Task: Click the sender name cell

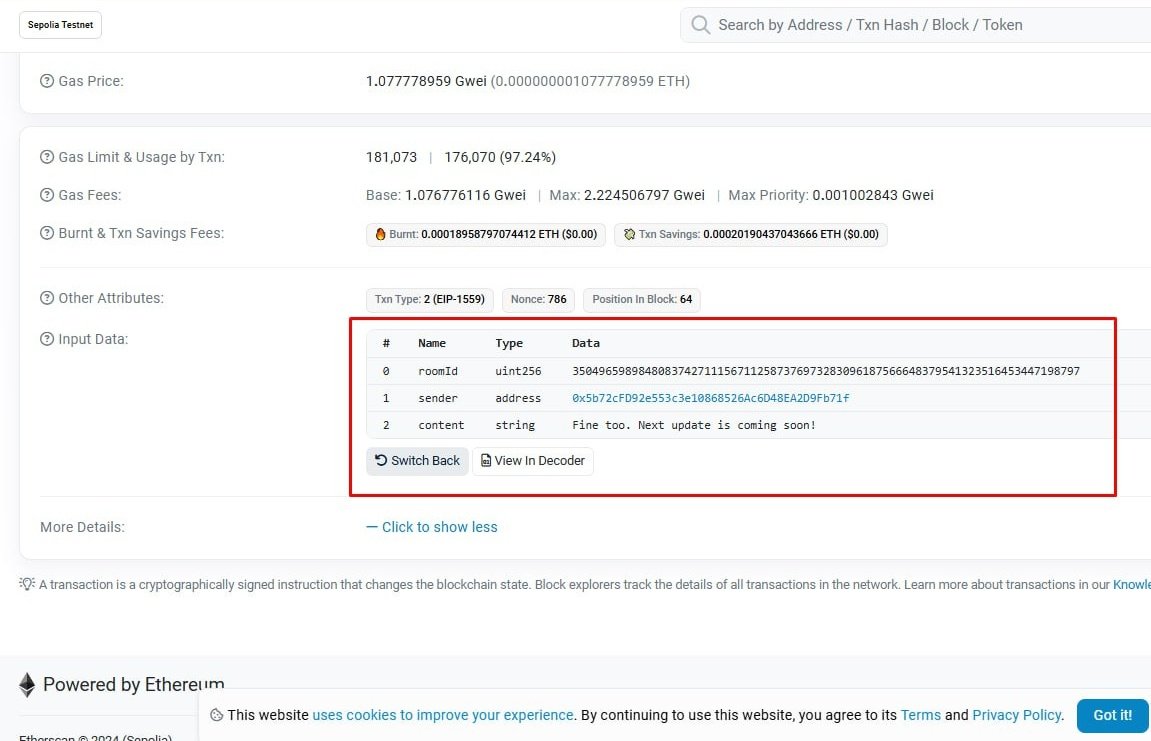Action: [x=437, y=398]
